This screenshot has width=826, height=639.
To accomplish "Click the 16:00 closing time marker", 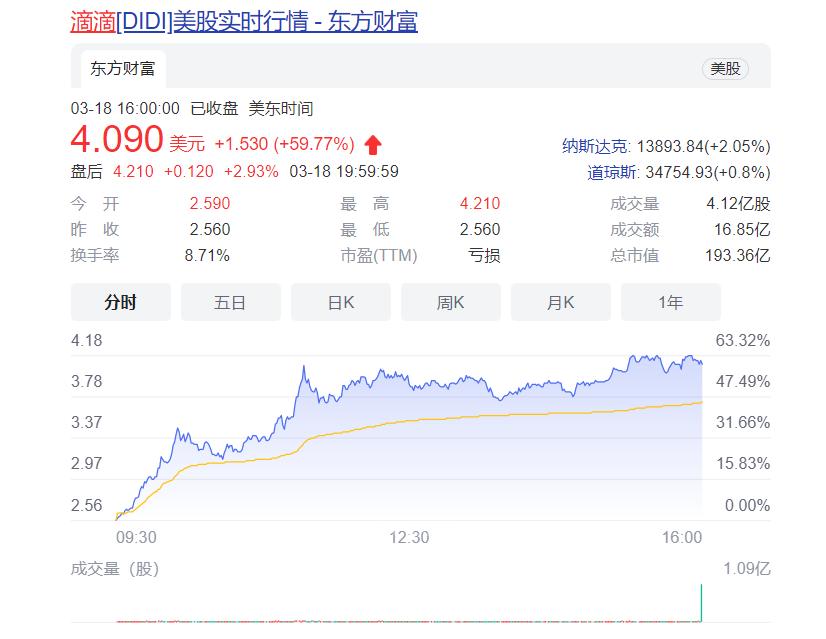I will tap(682, 538).
